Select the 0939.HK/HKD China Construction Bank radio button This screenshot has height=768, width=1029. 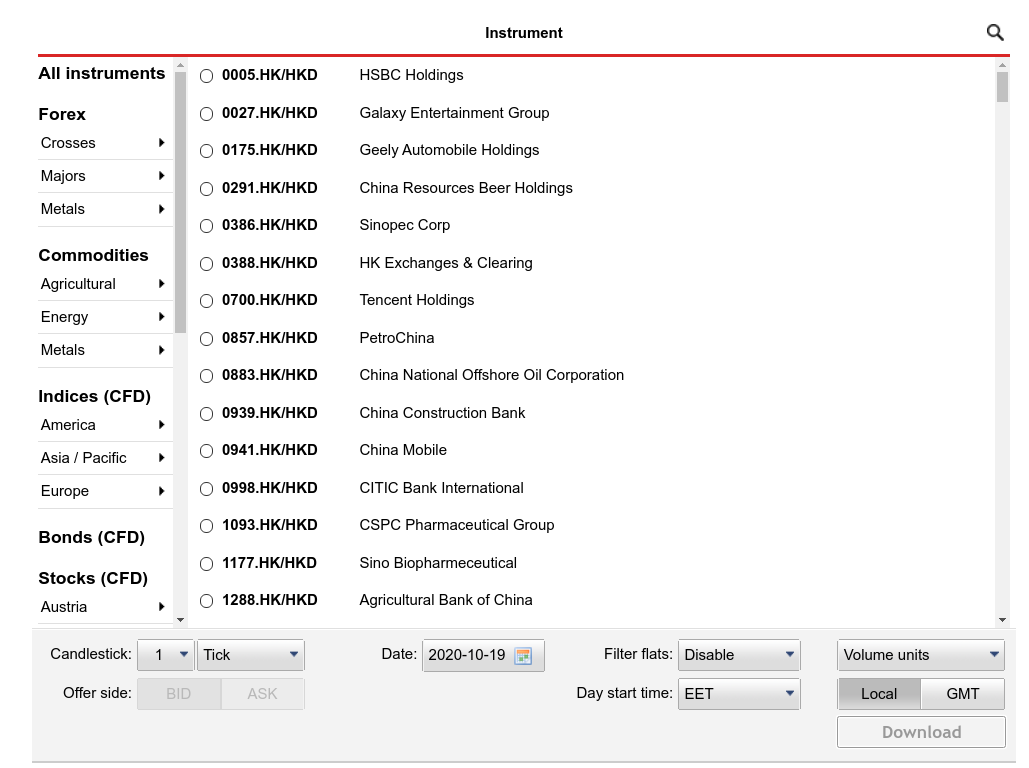pyautogui.click(x=207, y=414)
